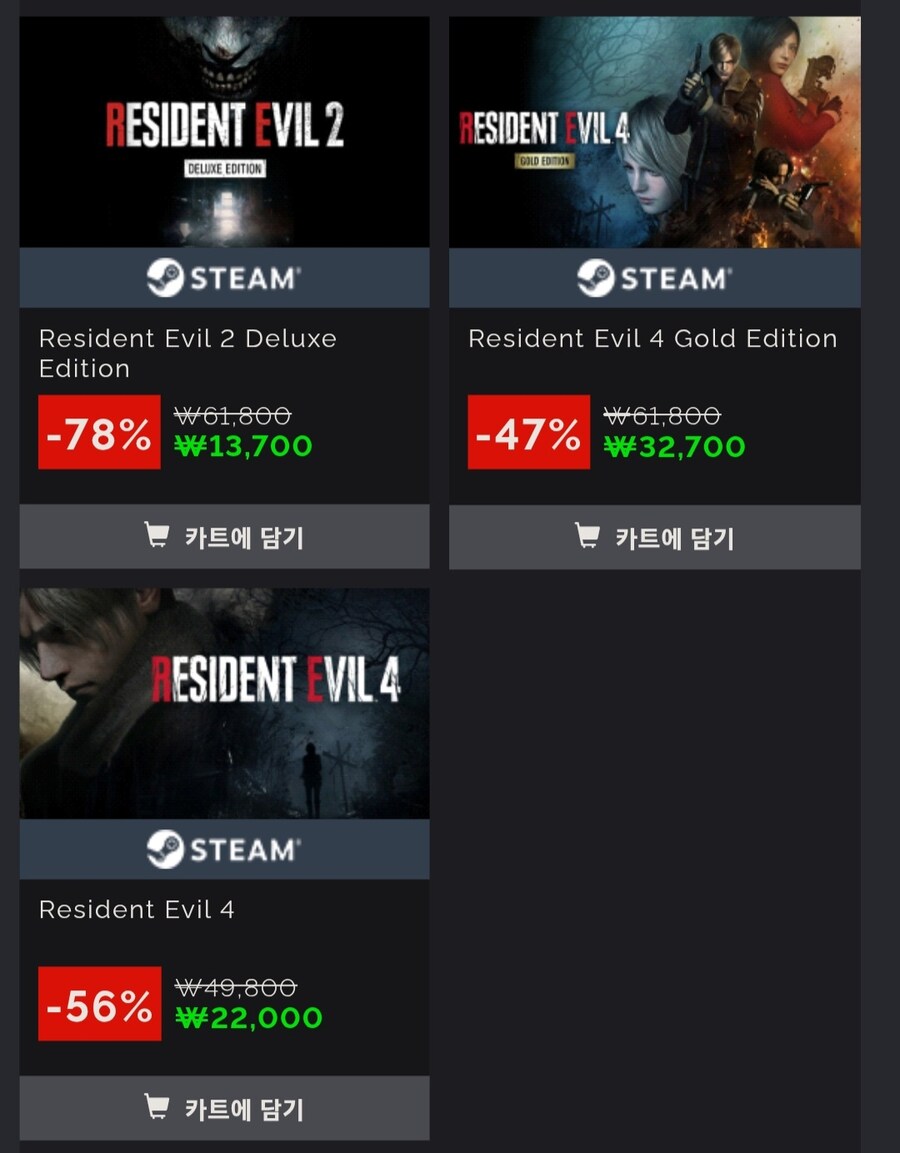Open Resident Evil 2 Deluxe Edition cover image

[x=224, y=132]
